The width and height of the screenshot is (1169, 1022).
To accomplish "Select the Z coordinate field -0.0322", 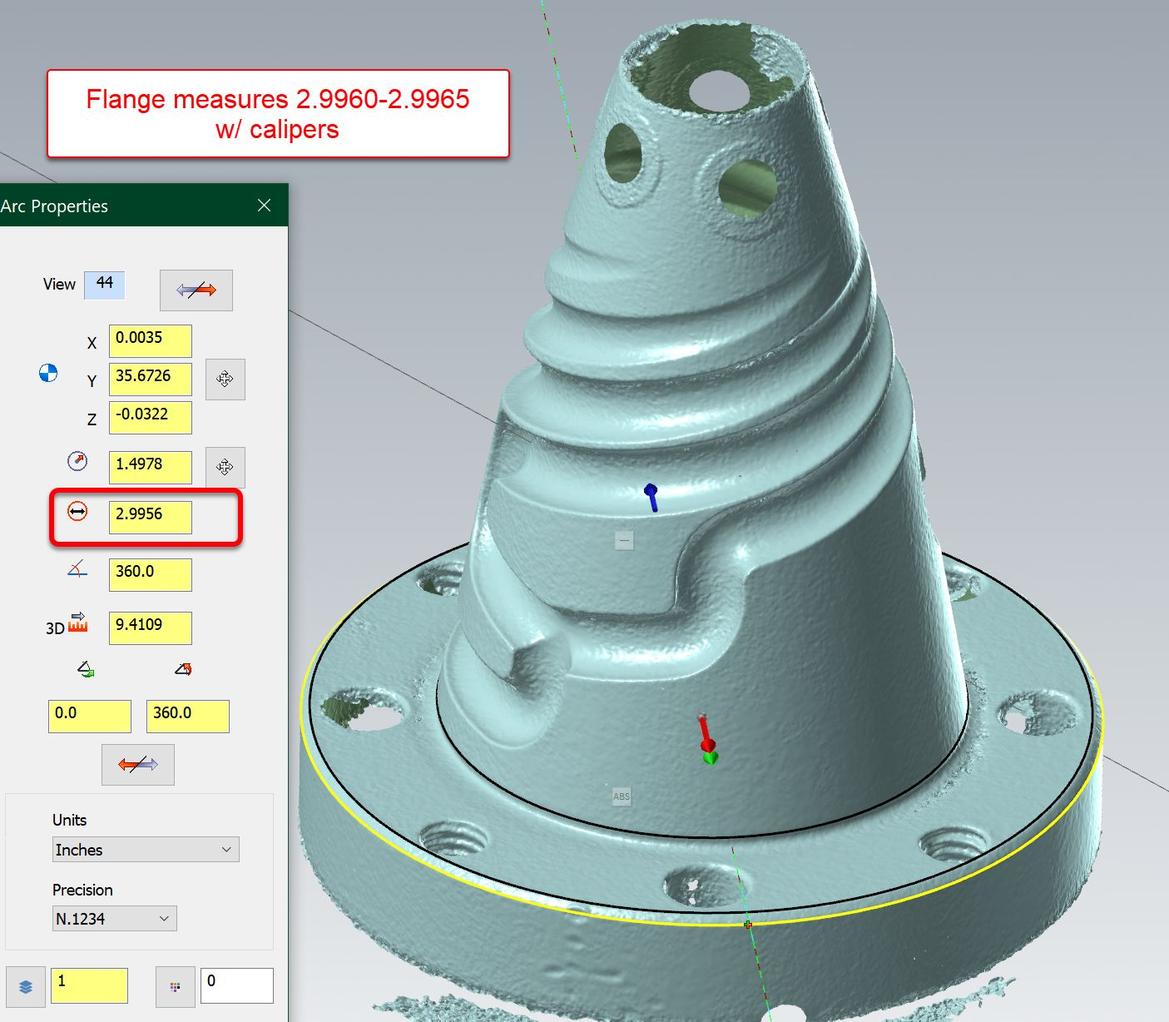I will point(150,417).
